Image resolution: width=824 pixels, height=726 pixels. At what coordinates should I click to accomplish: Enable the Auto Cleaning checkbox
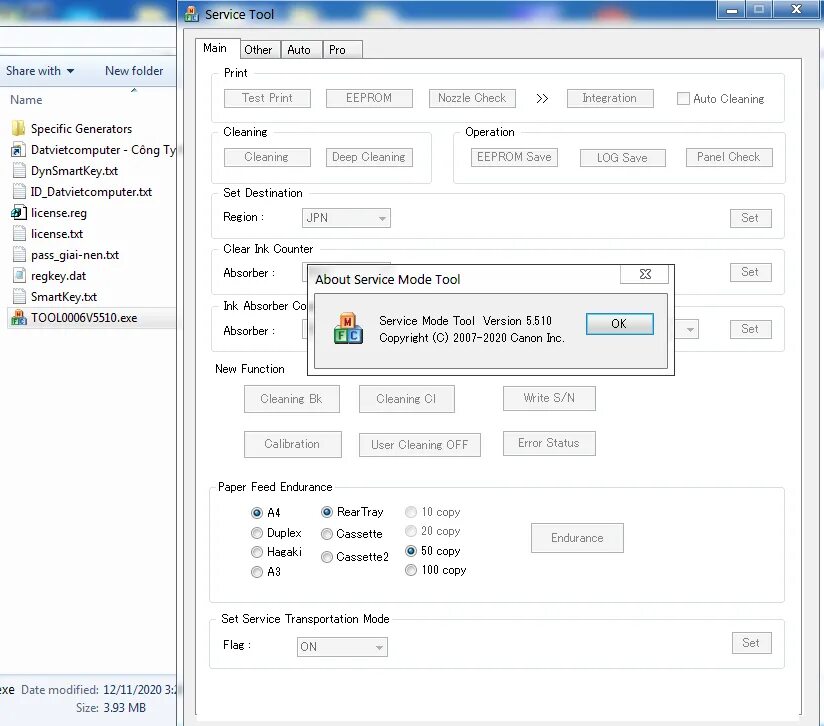pos(683,99)
